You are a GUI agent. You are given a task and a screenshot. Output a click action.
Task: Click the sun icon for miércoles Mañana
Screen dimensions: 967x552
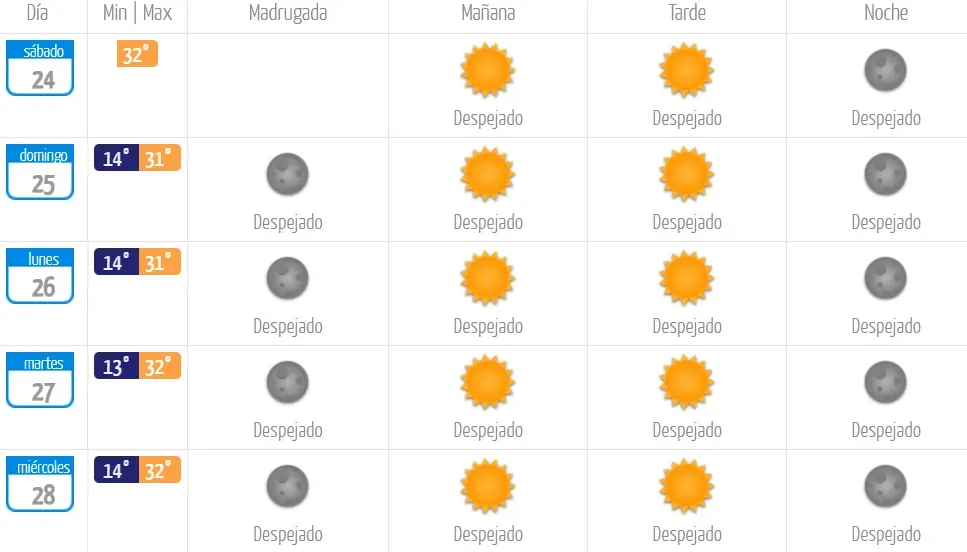(487, 486)
